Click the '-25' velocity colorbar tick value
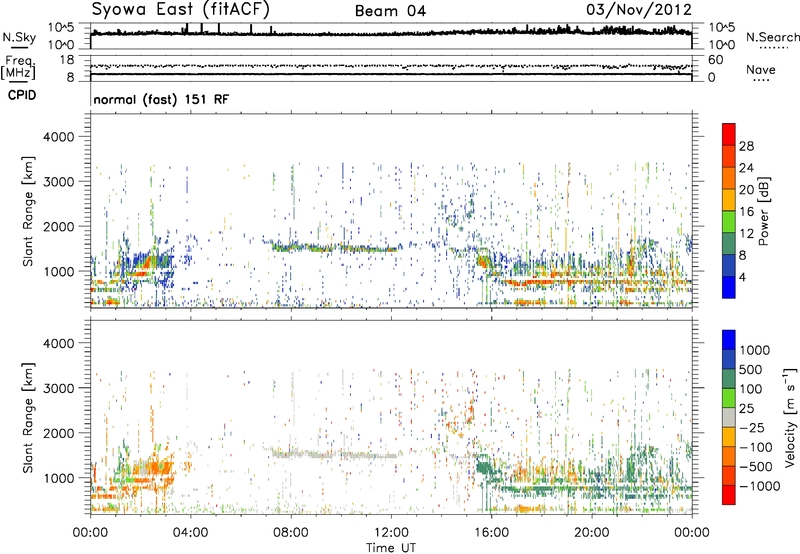The height and width of the screenshot is (554, 800). click(752, 427)
